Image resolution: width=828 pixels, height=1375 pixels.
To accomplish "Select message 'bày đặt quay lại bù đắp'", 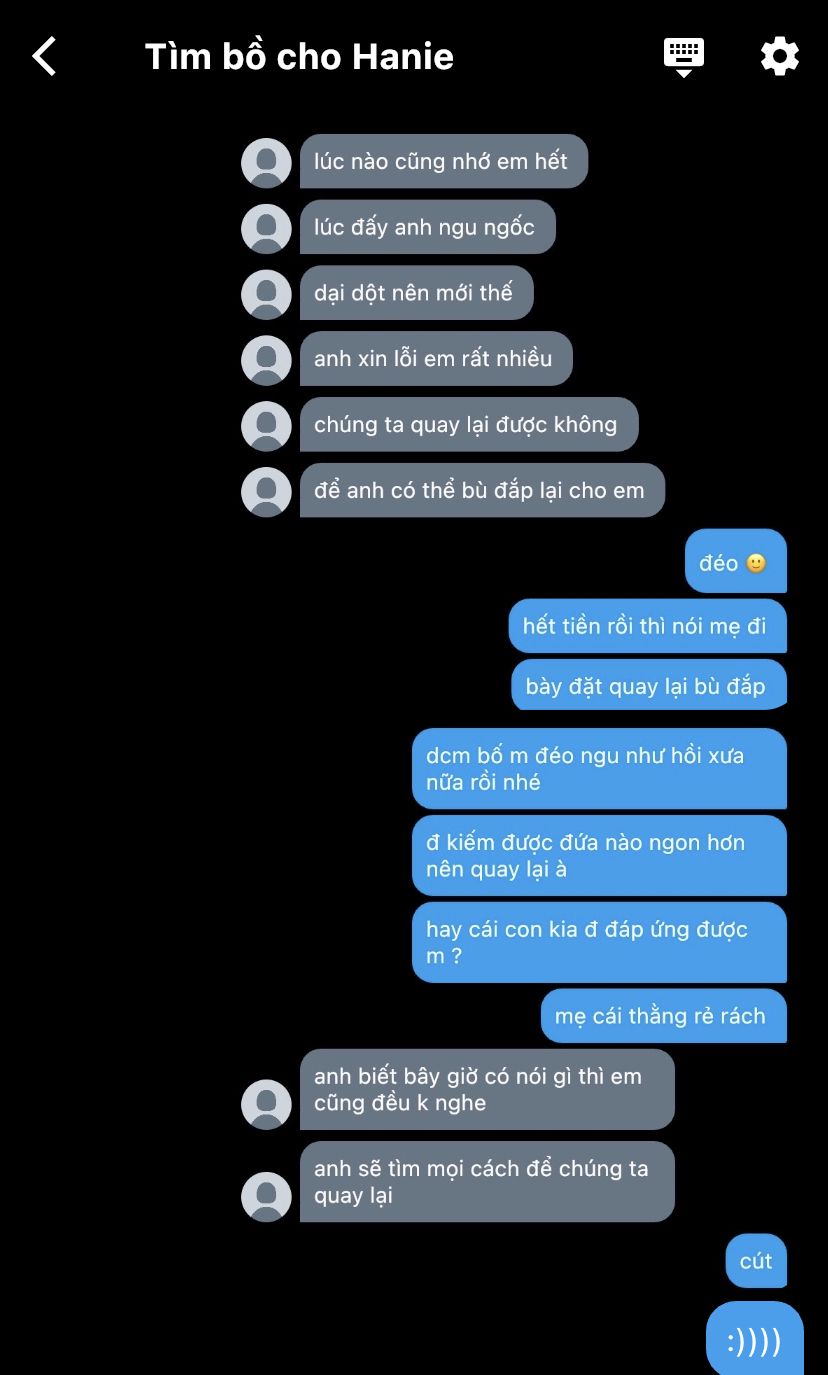I will click(650, 686).
